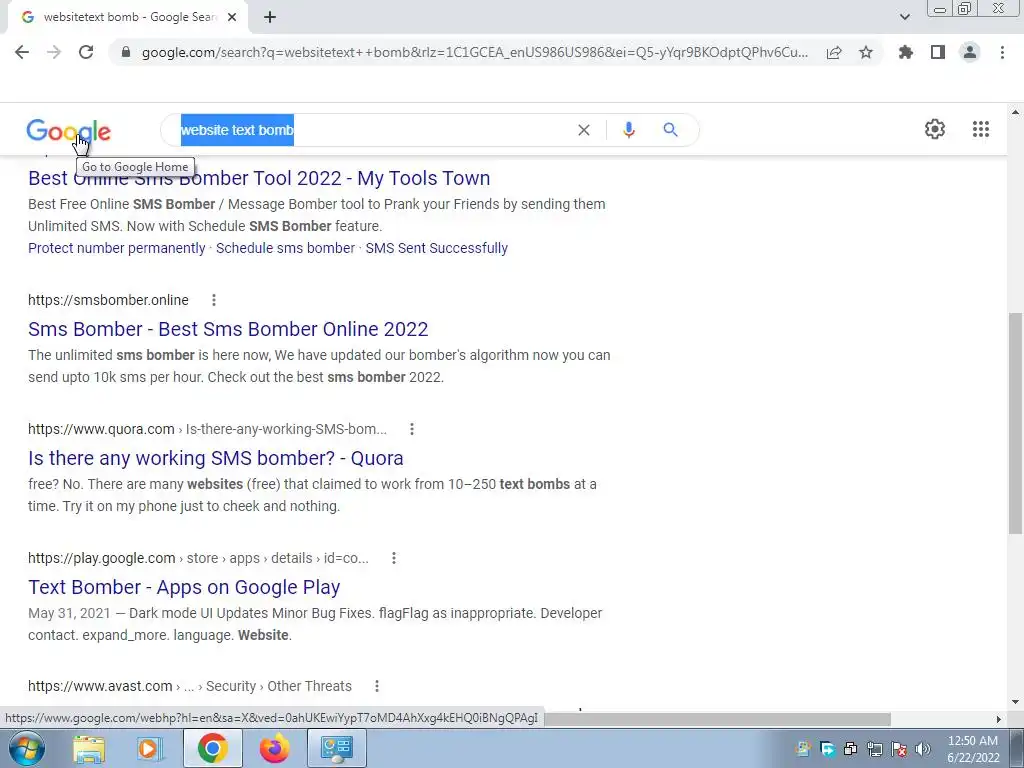Open the 'SMS Sent Successfully' sitelink

tap(436, 248)
